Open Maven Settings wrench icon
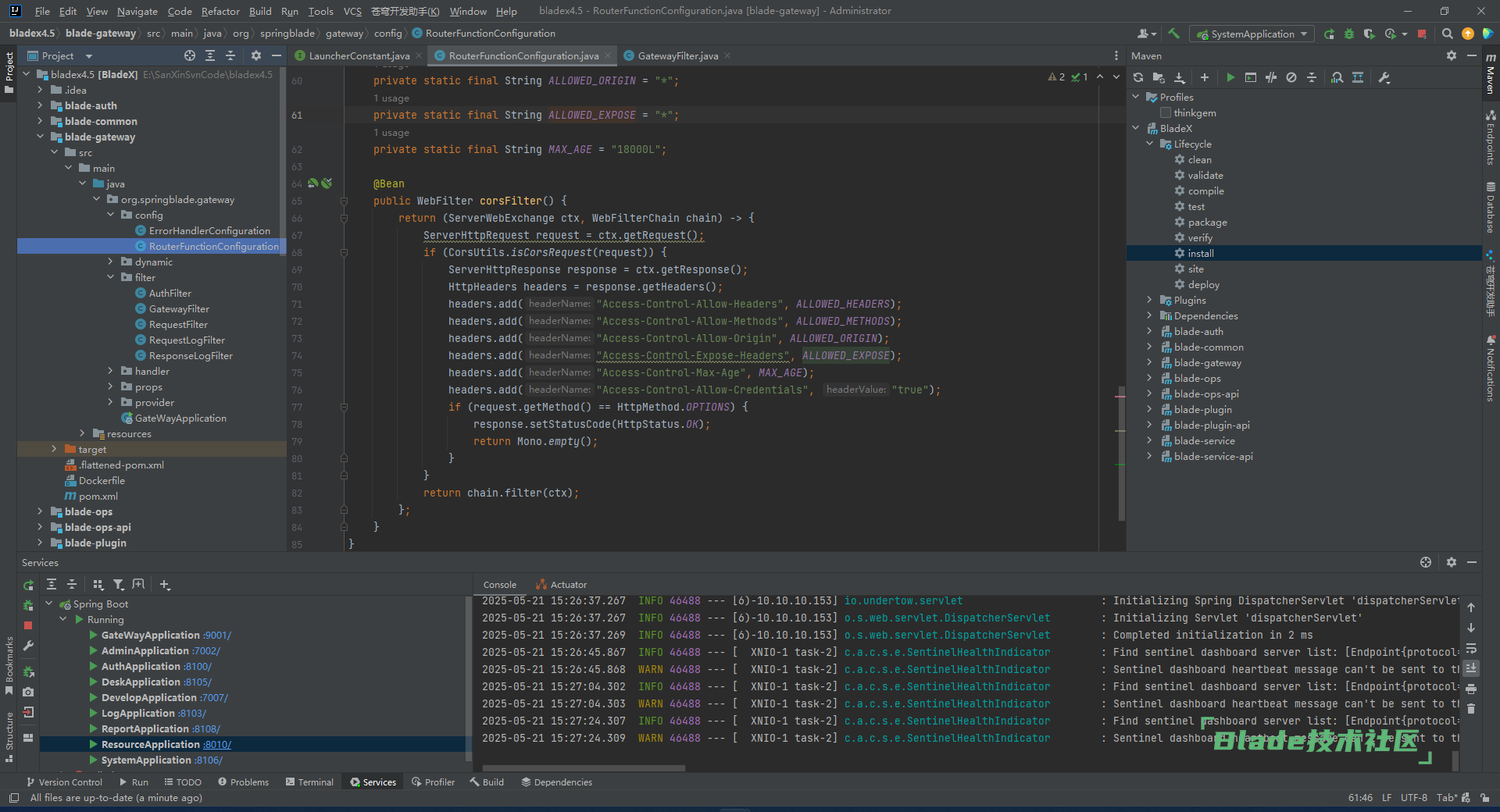1500x812 pixels. click(x=1384, y=77)
